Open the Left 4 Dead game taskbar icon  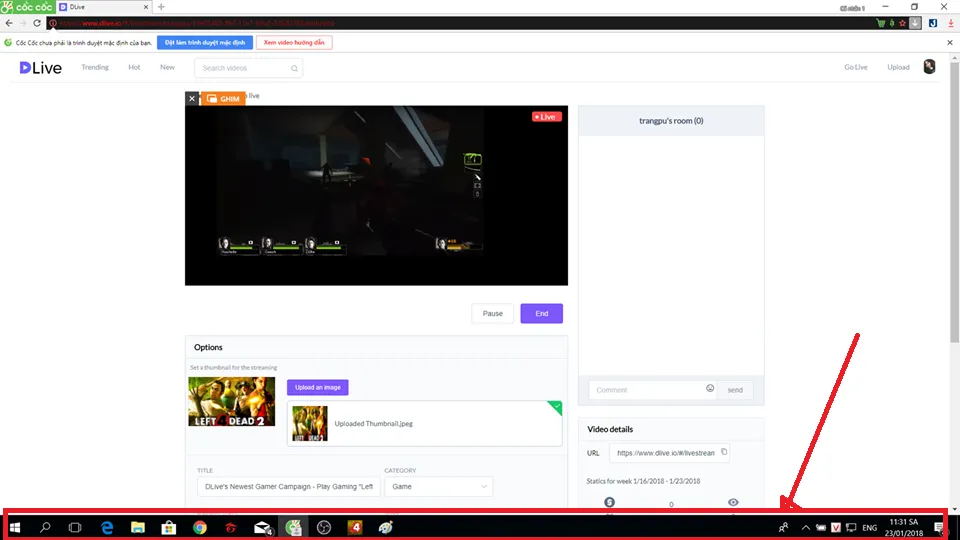354,527
